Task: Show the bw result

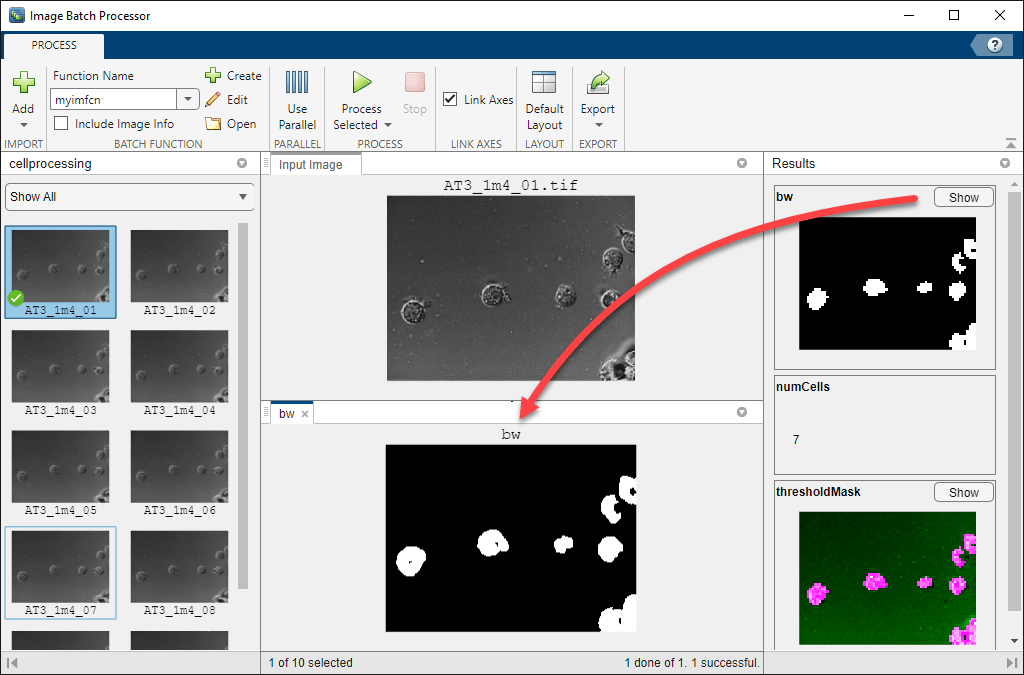Action: 963,198
